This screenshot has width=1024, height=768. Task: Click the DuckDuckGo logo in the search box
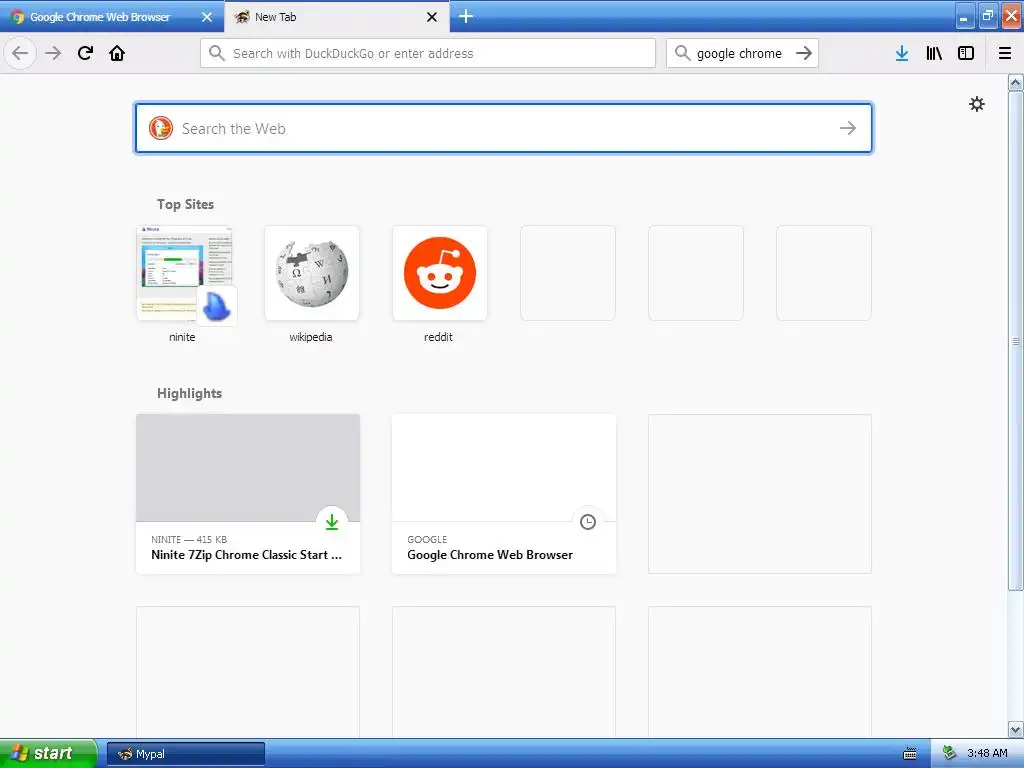pos(161,128)
